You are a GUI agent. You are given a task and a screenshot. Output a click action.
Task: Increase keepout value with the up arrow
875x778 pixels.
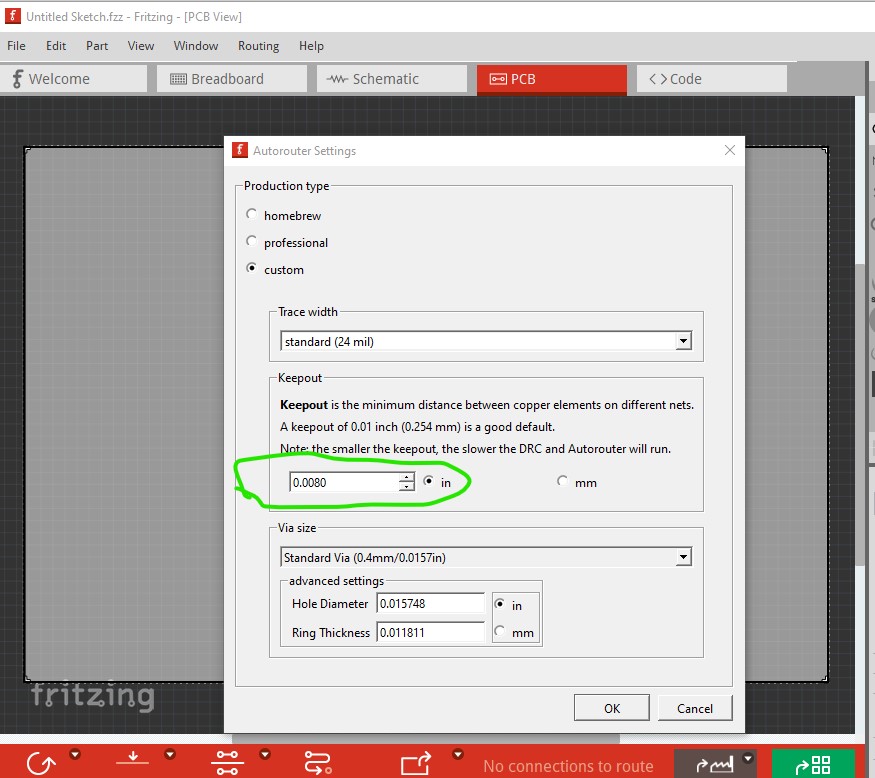pyautogui.click(x=407, y=477)
